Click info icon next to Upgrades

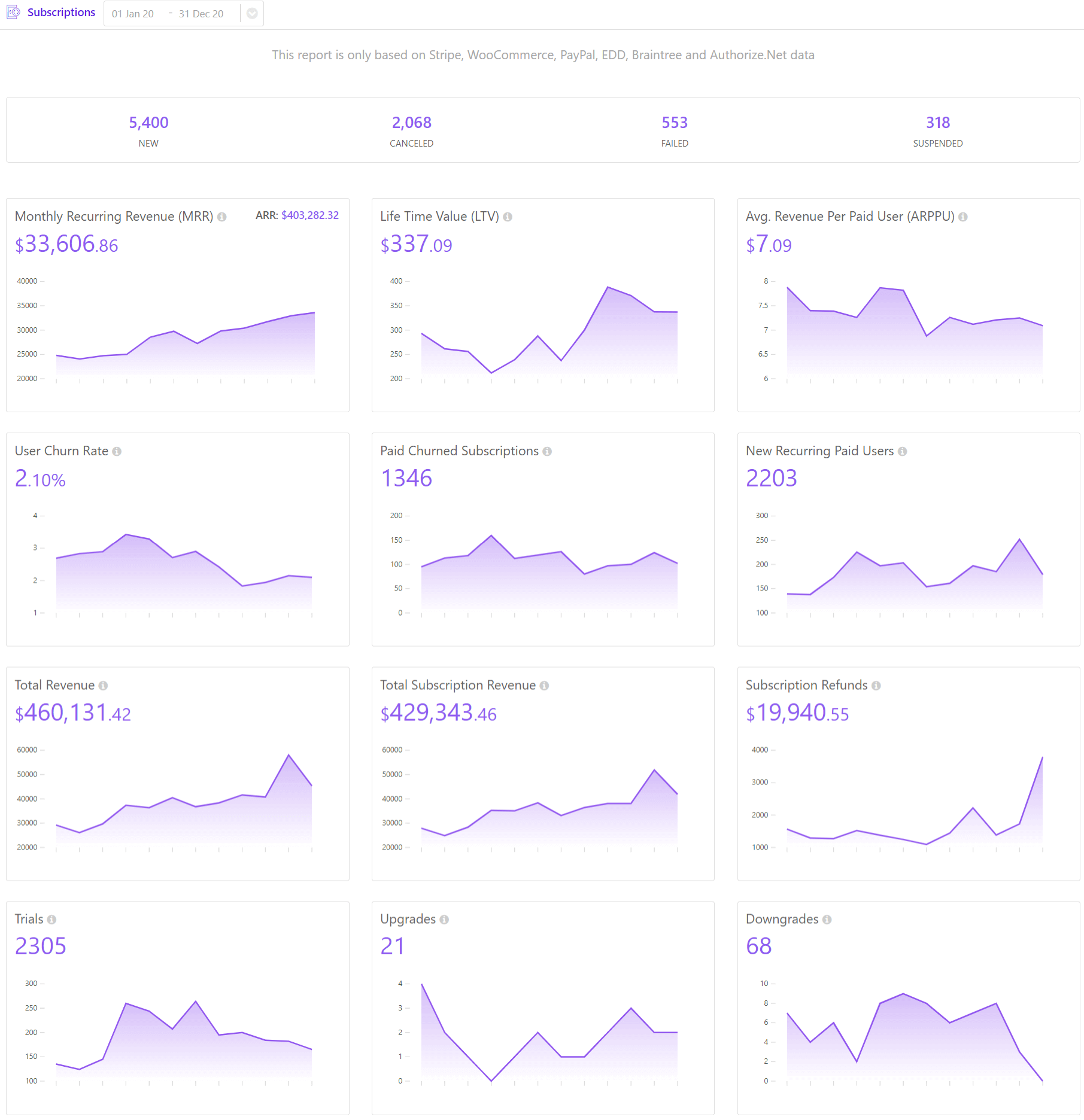click(444, 920)
